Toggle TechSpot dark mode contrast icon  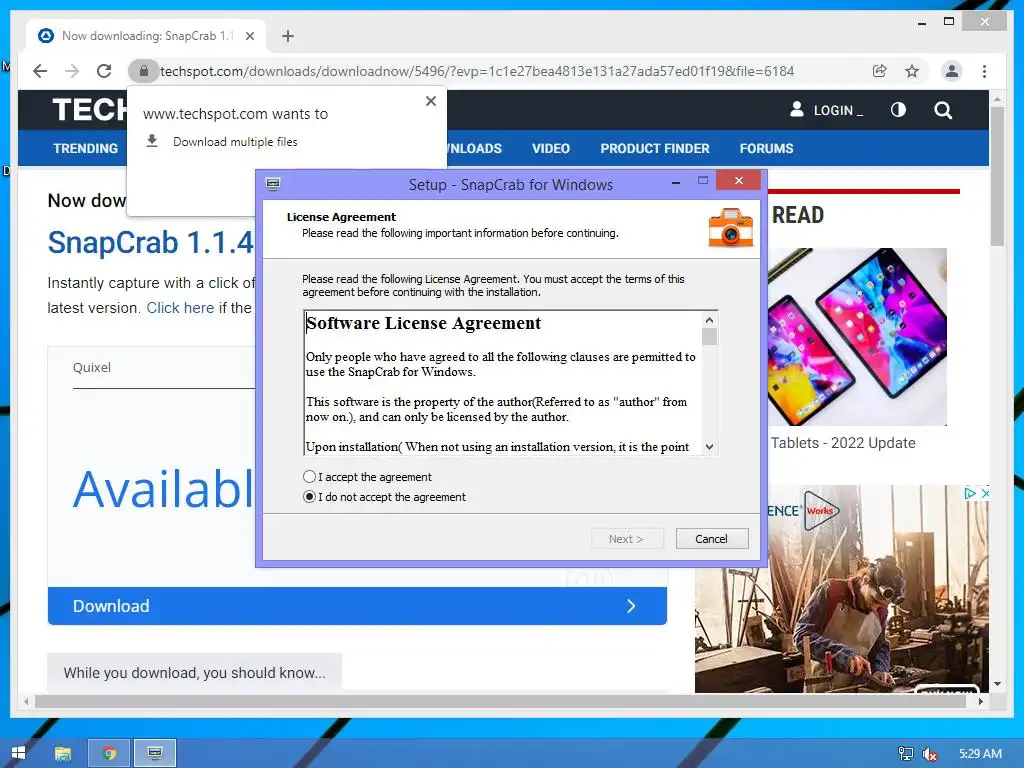[898, 110]
